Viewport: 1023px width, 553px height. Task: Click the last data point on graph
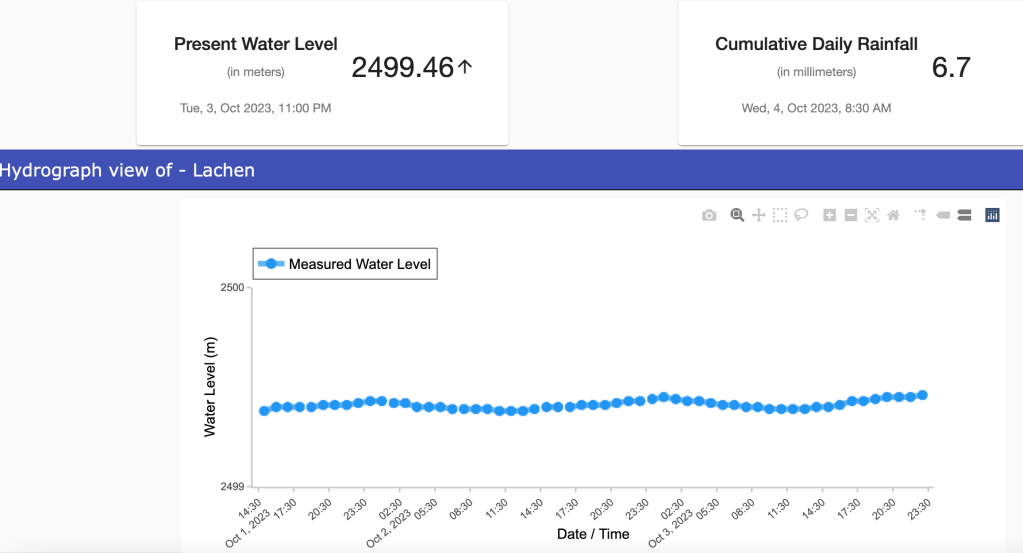point(922,395)
